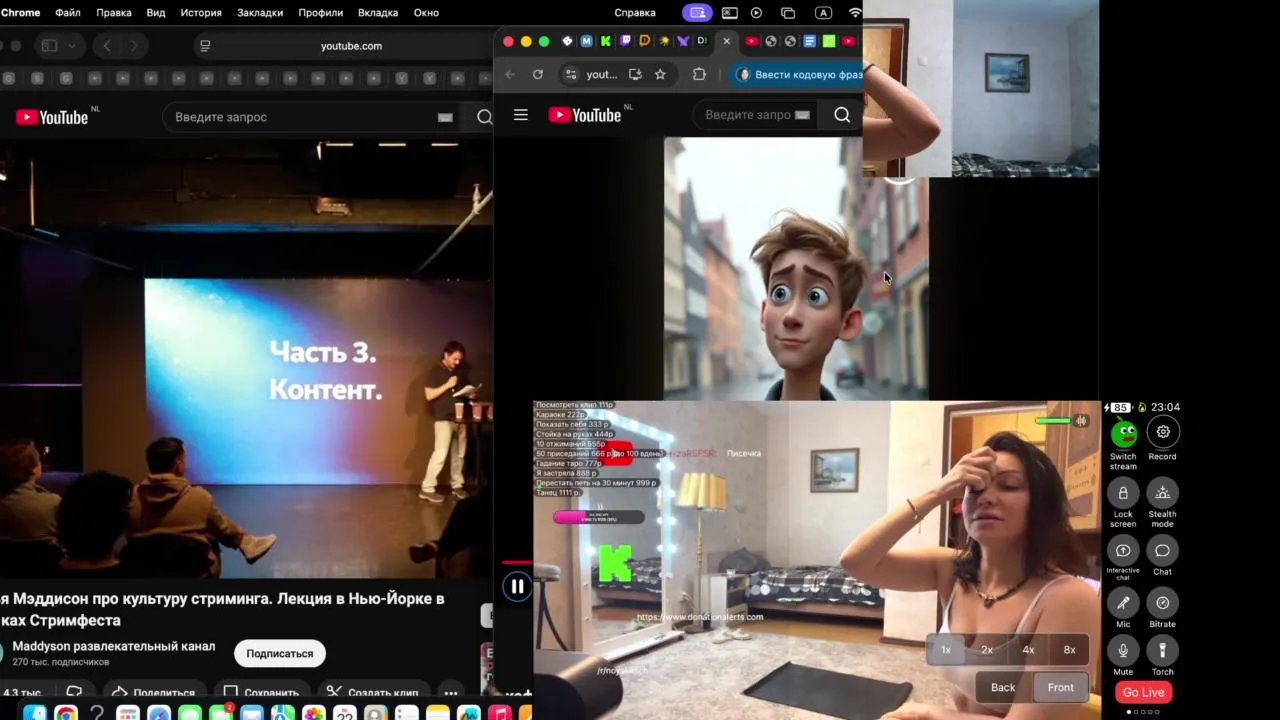The height and width of the screenshot is (720, 1280).
Task: Select 8x camera zoom
Action: click(1069, 650)
